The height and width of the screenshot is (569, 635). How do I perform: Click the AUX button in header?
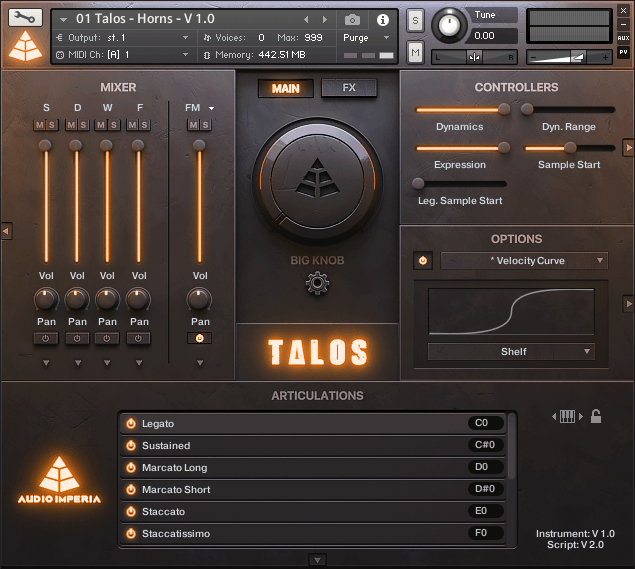pyautogui.click(x=623, y=38)
